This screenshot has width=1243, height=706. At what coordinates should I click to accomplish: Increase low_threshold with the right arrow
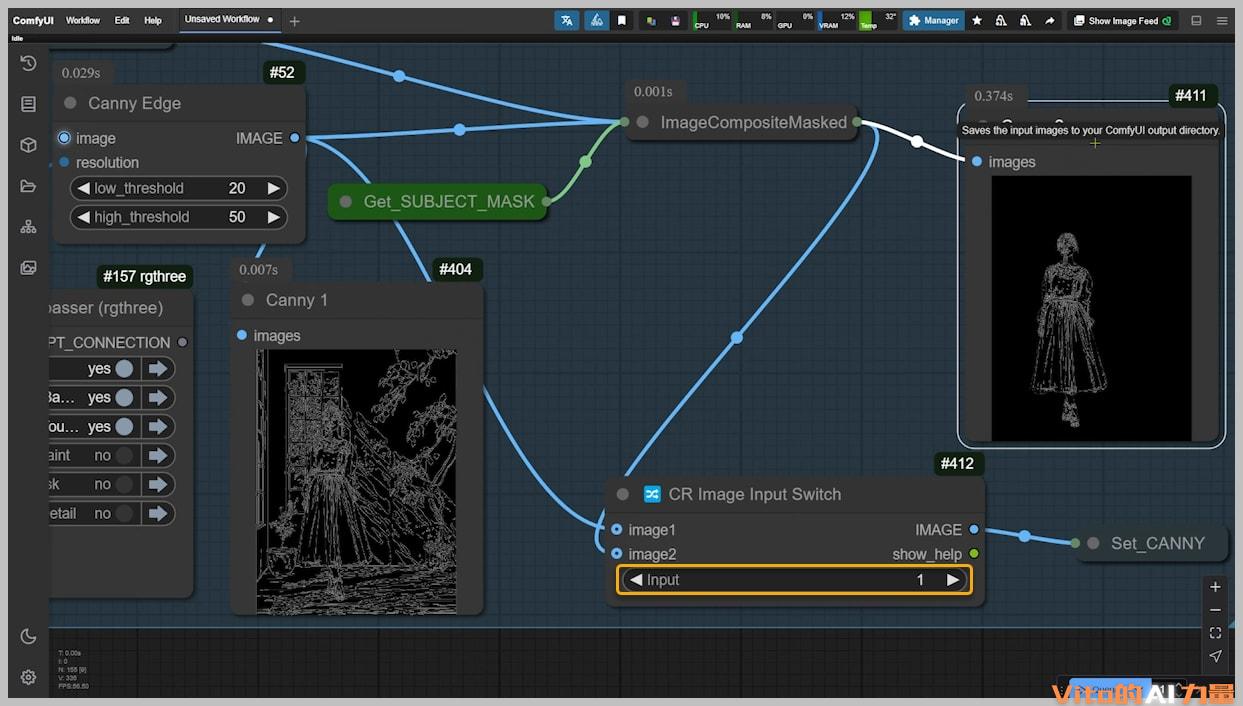point(273,188)
